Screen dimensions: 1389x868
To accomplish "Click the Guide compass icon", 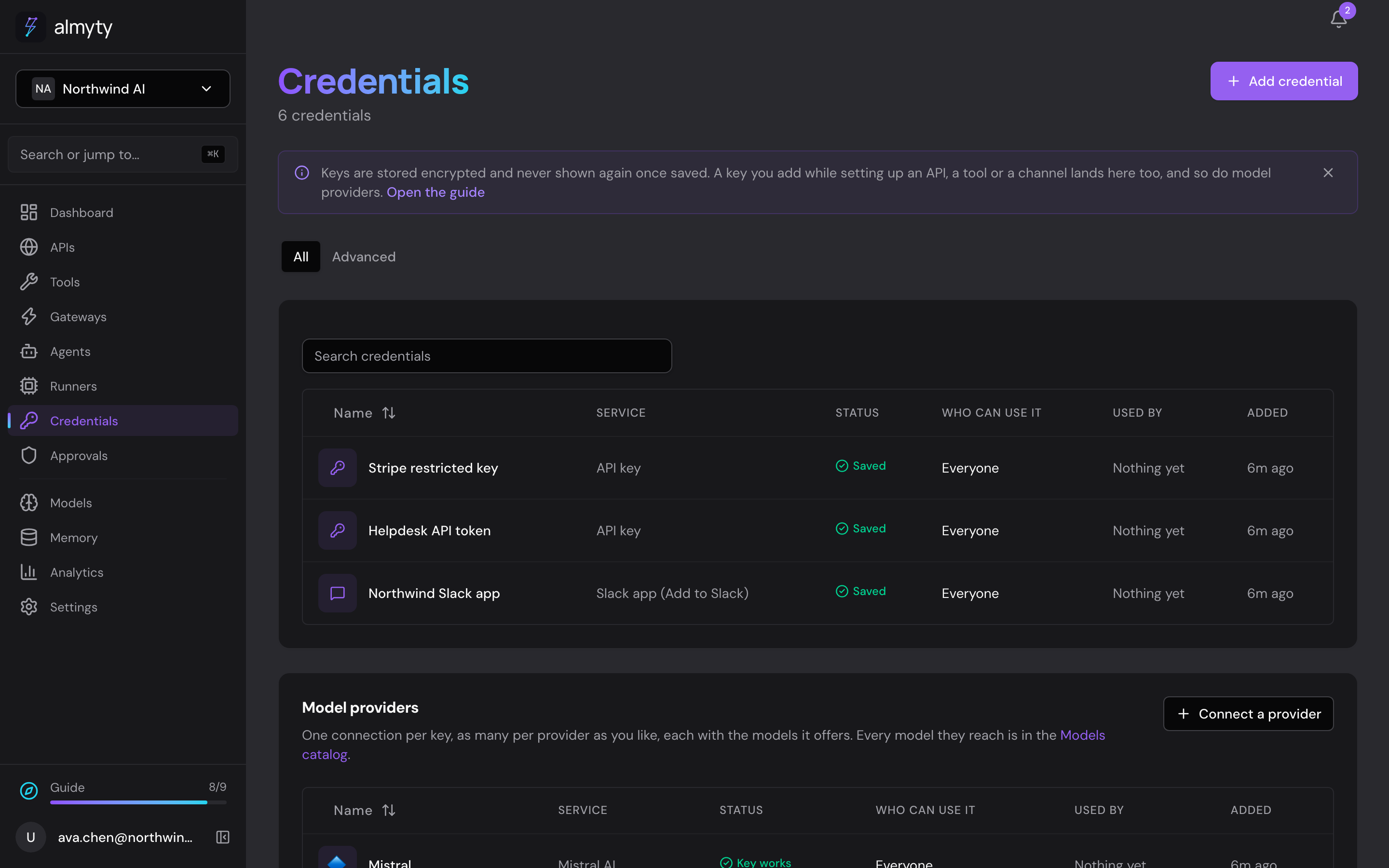I will pos(29,790).
